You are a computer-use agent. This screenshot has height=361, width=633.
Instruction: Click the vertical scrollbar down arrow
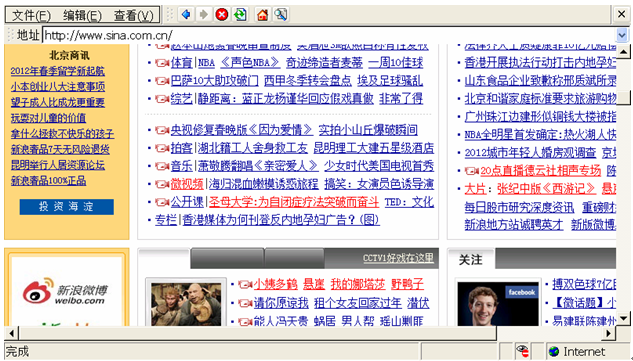[624, 319]
